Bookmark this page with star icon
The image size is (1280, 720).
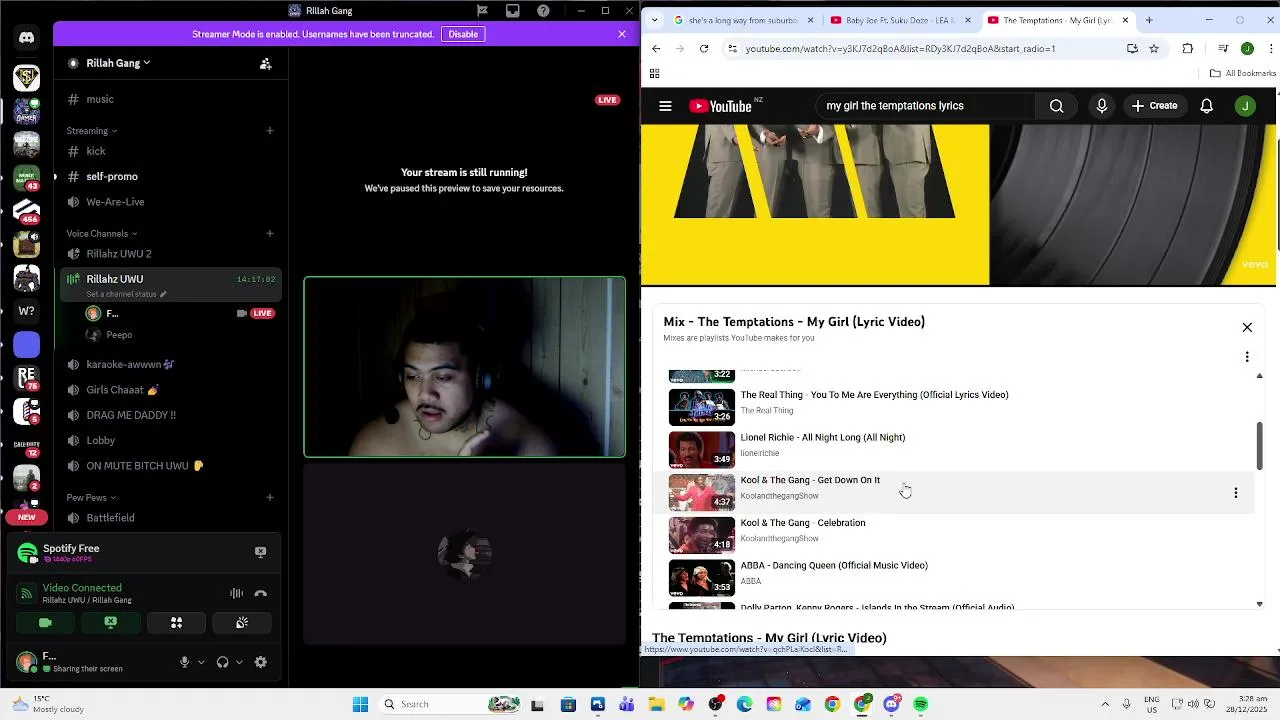[x=1154, y=48]
